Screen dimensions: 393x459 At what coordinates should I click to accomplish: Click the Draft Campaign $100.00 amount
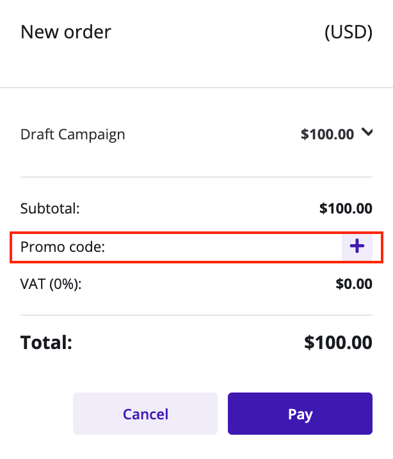pyautogui.click(x=327, y=134)
